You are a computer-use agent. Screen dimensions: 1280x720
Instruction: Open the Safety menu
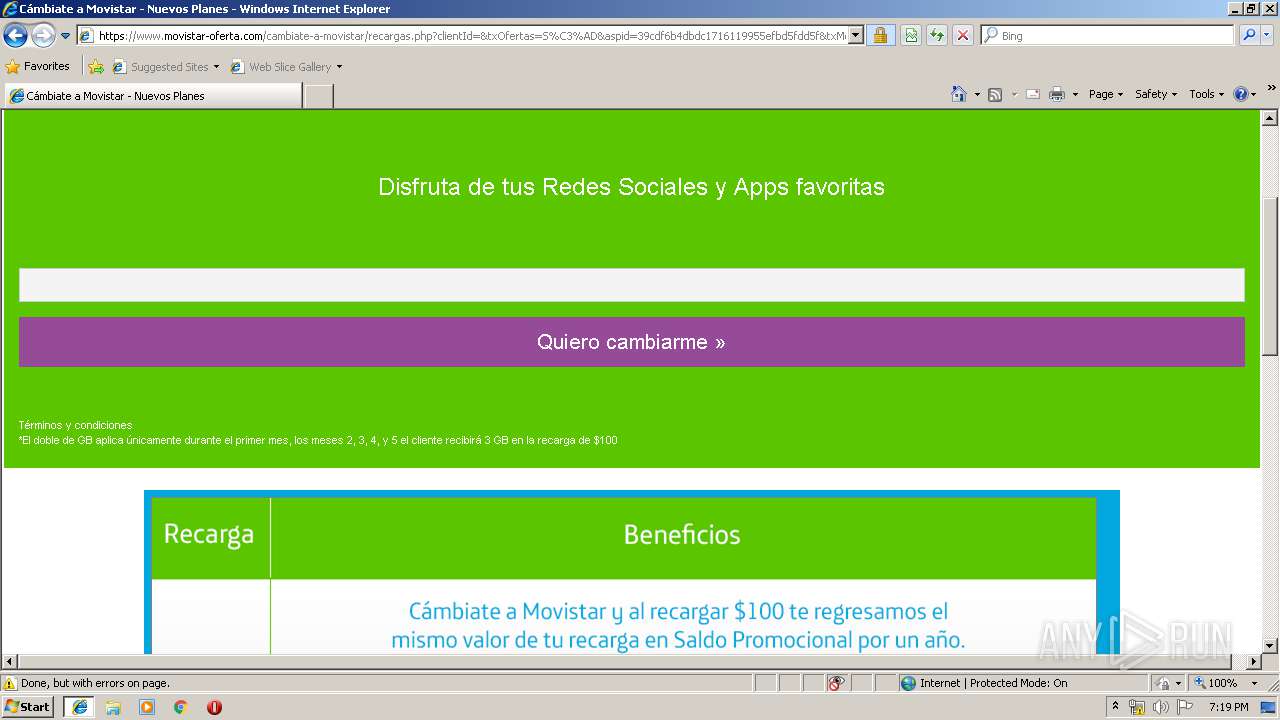1156,94
